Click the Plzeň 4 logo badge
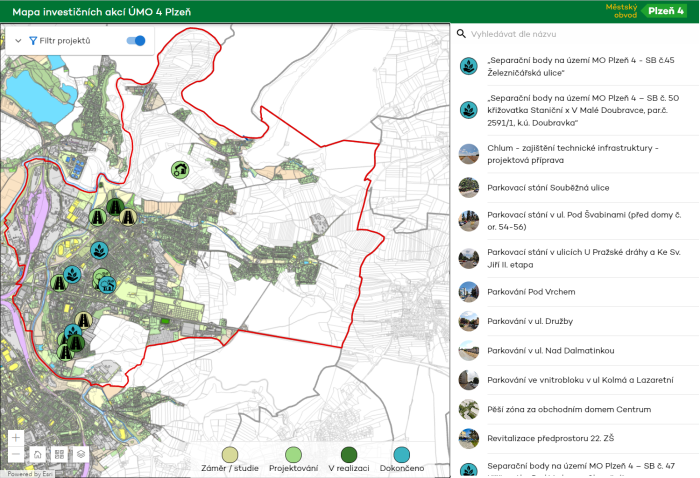This screenshot has width=700, height=478. point(664,11)
